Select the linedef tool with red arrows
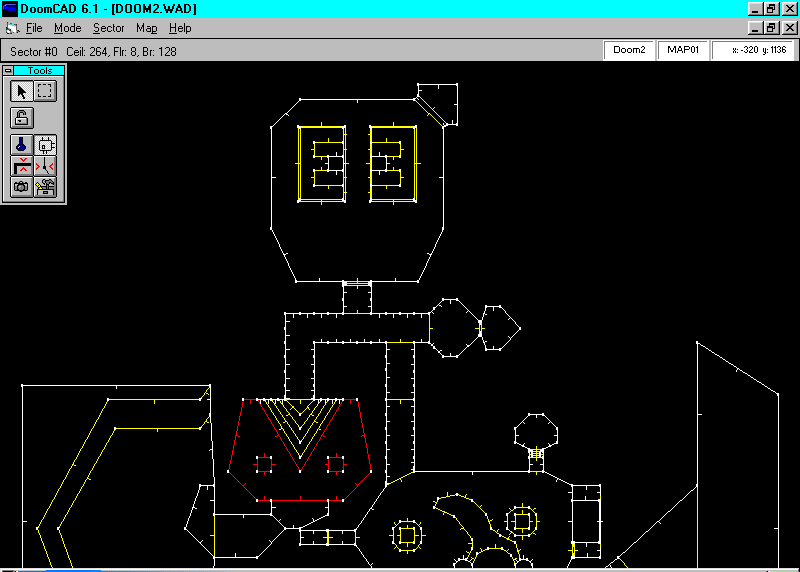 click(x=21, y=166)
